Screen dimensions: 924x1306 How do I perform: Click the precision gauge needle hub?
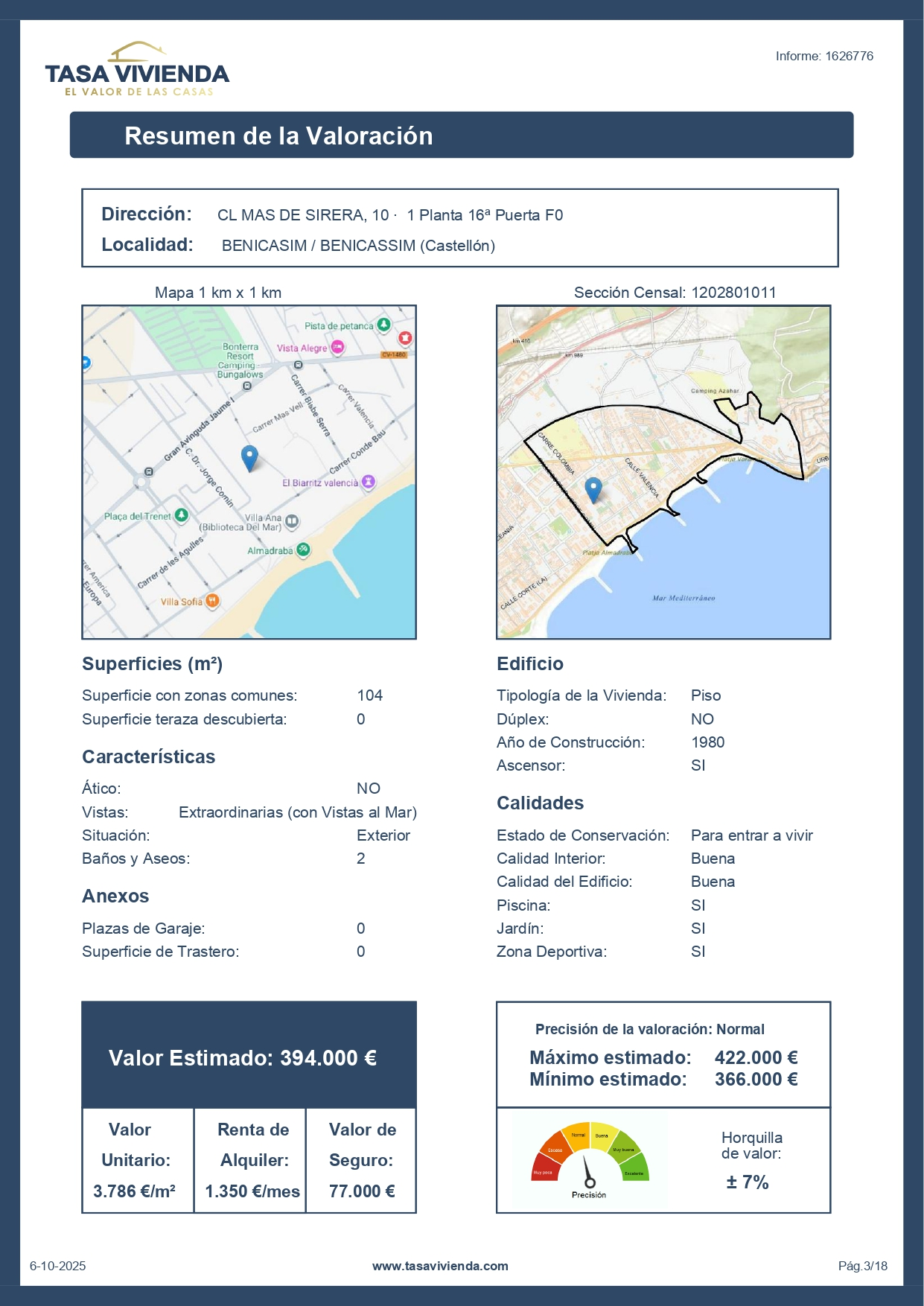click(x=590, y=1182)
